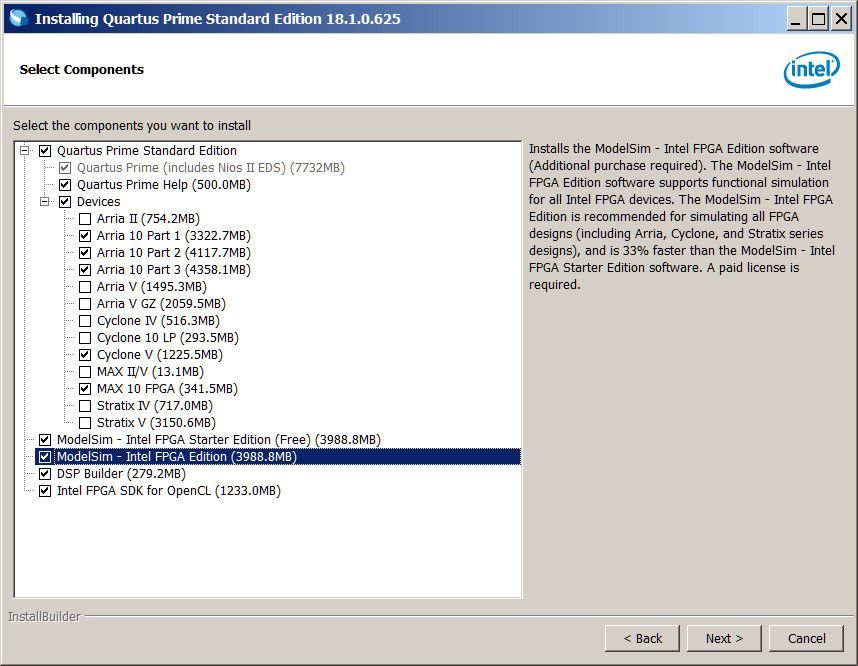This screenshot has width=858, height=666.
Task: Collapse the Quartus Prime Standard Edition tree node
Action: [25, 150]
